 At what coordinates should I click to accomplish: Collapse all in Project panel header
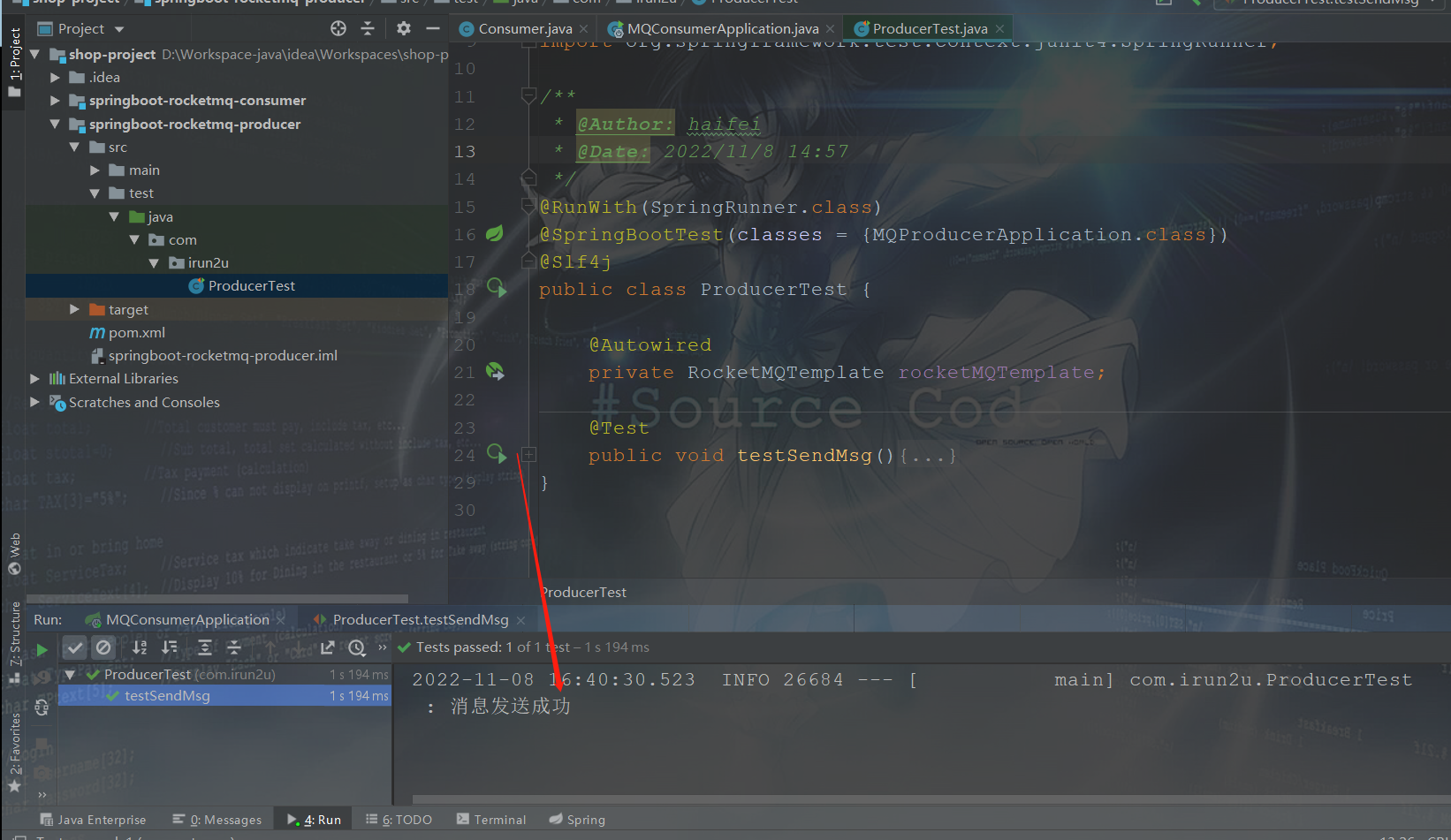pyautogui.click(x=368, y=28)
